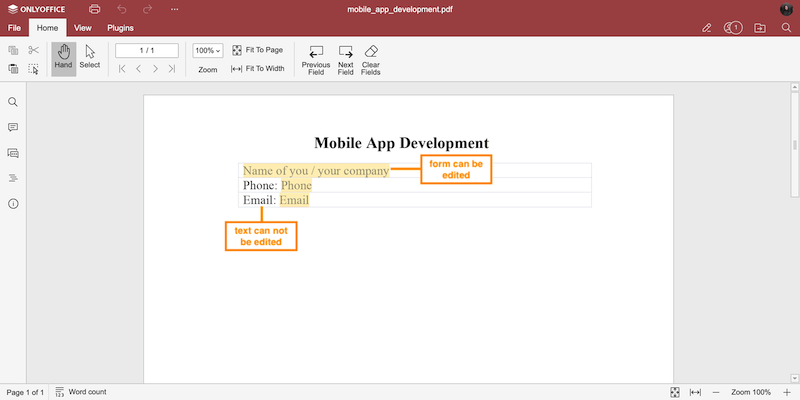Screen dimensions: 800x400
Task: Open the Search panel in left sidebar
Action: pyautogui.click(x=13, y=102)
